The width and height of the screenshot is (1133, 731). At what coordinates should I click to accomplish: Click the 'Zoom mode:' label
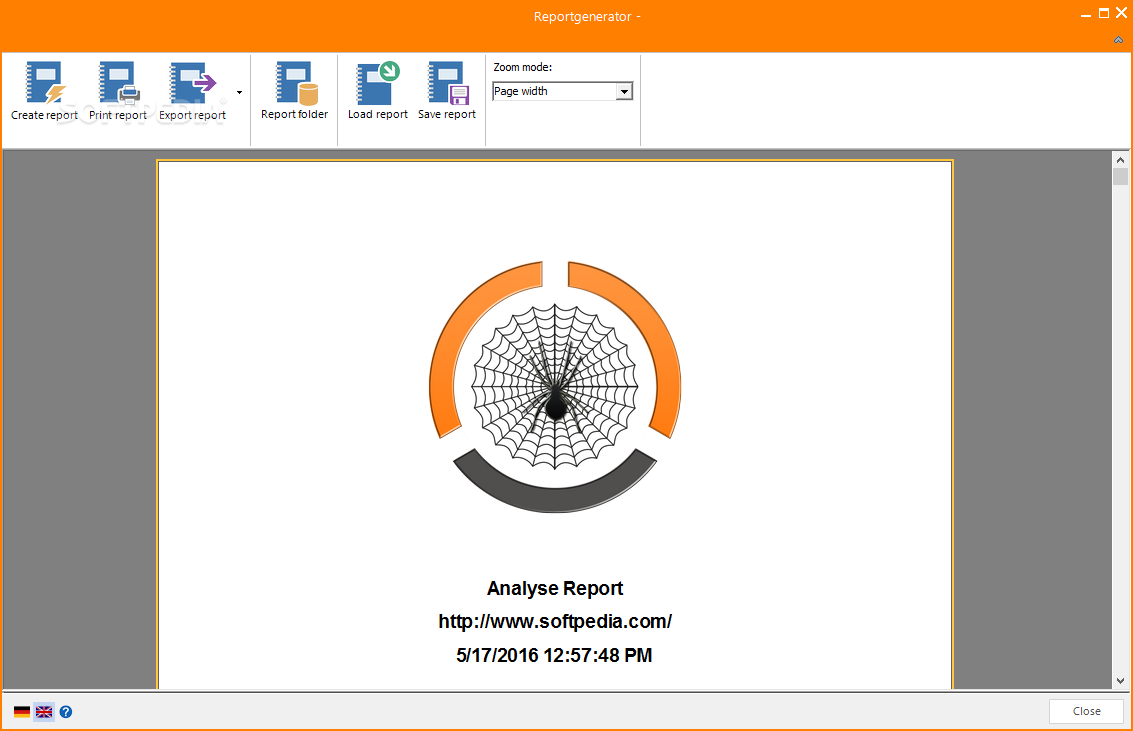(x=522, y=67)
